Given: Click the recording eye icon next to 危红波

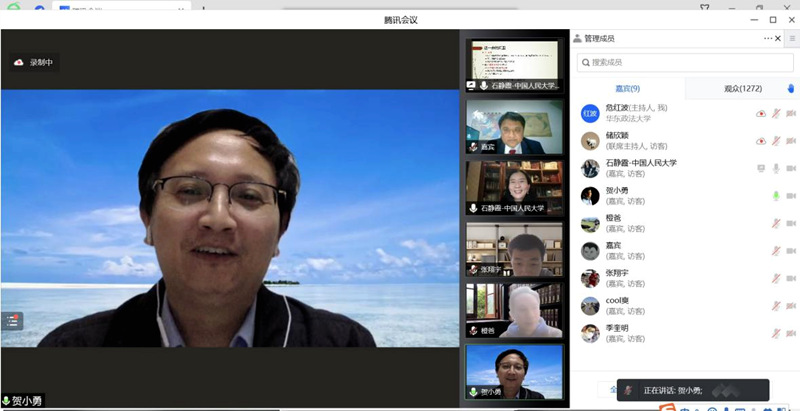Looking at the screenshot, I should click(761, 113).
